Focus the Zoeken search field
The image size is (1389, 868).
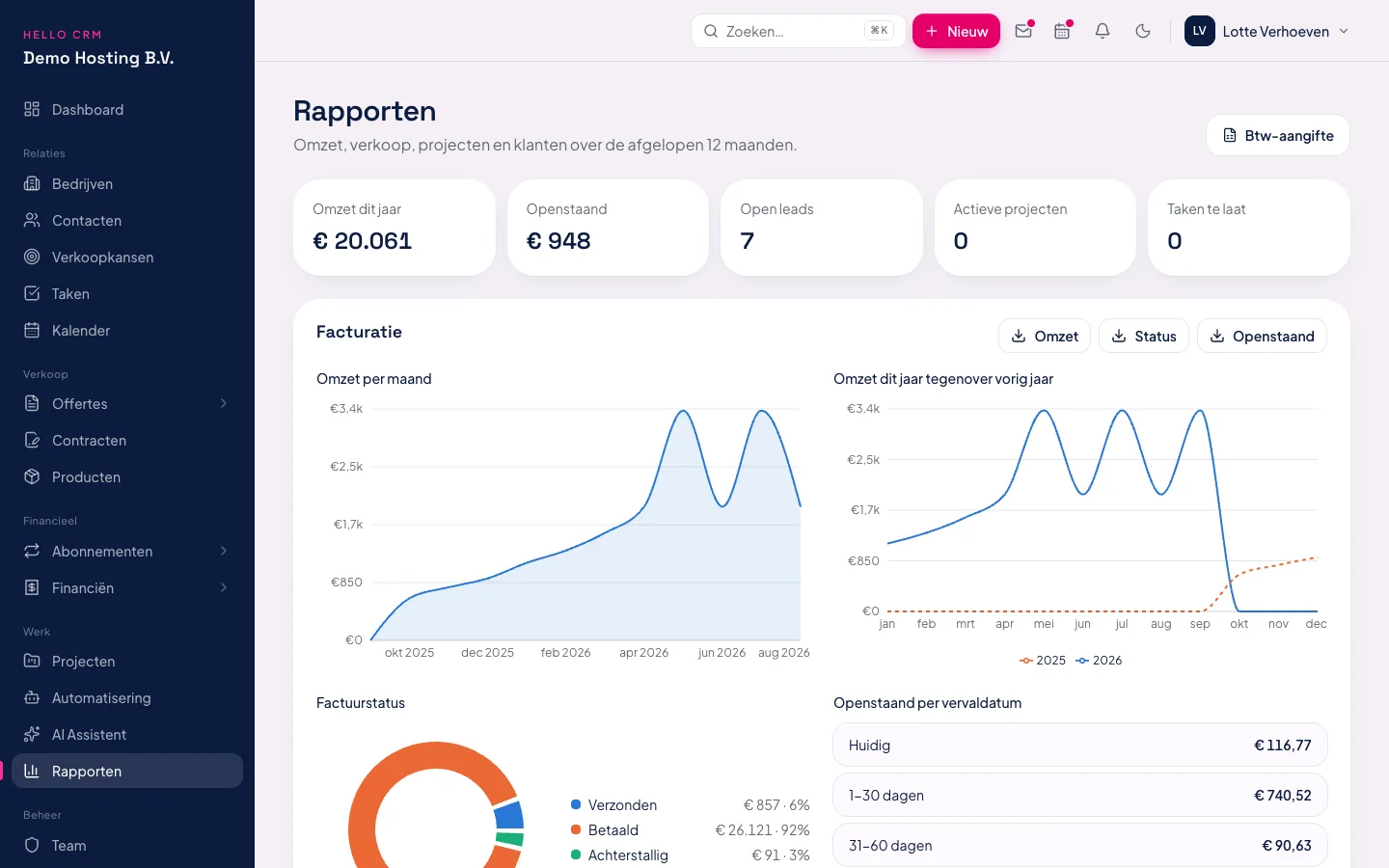798,31
